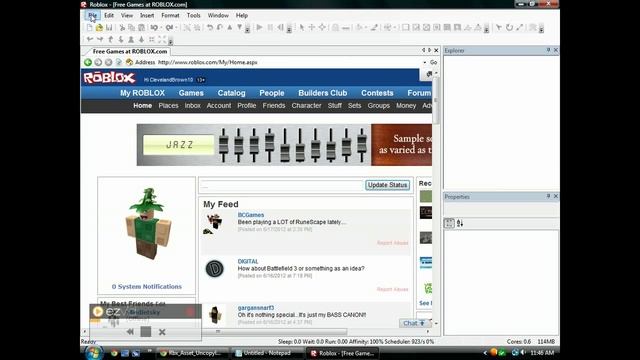Open the Insert menu

(147, 16)
